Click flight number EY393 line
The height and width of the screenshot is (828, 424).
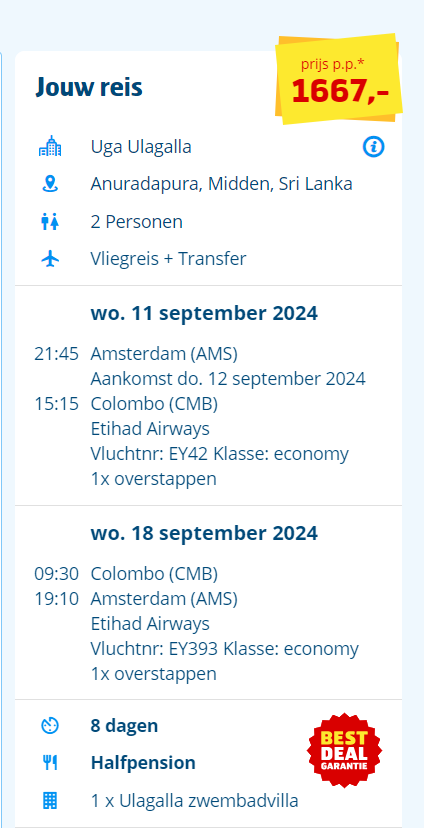point(224,648)
